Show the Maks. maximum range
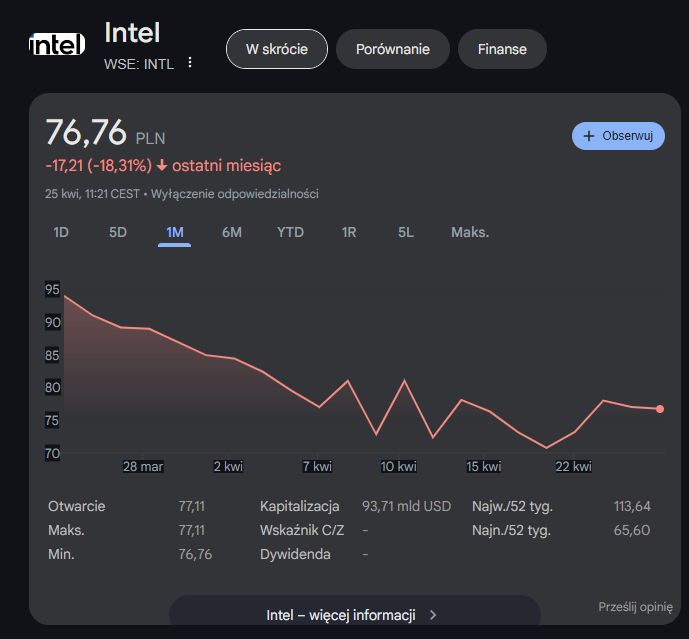 pos(470,232)
